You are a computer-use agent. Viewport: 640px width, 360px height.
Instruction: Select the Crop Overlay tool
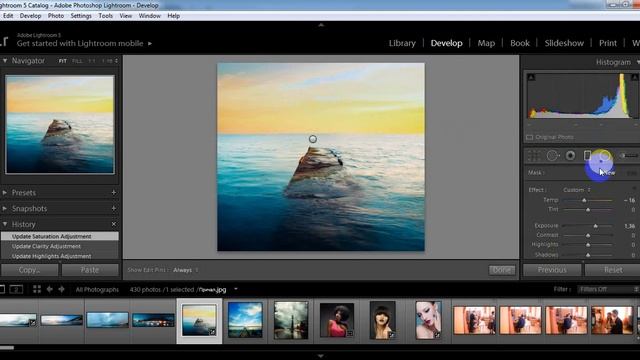[533, 156]
